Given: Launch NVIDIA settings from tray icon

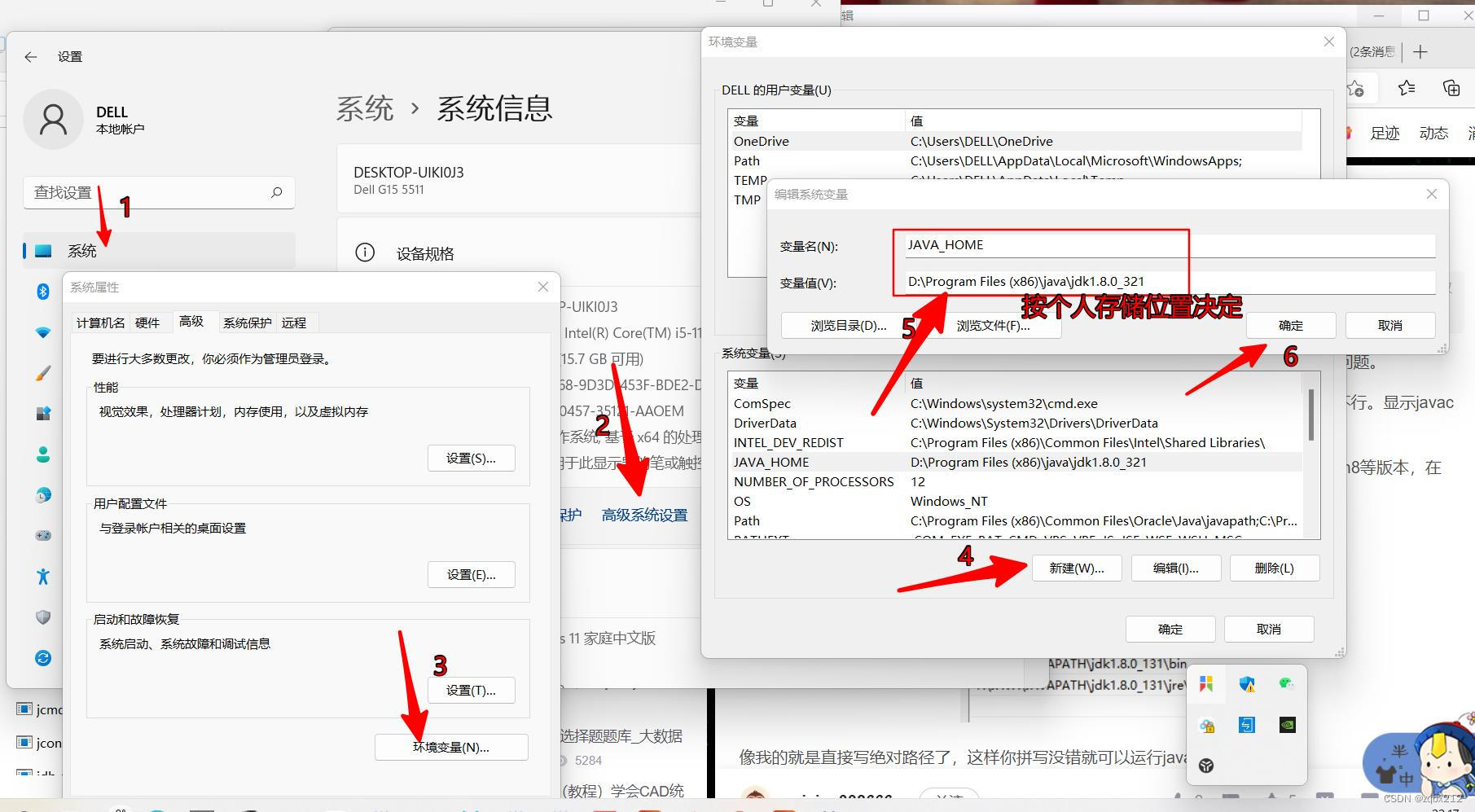Looking at the screenshot, I should pos(1287,725).
